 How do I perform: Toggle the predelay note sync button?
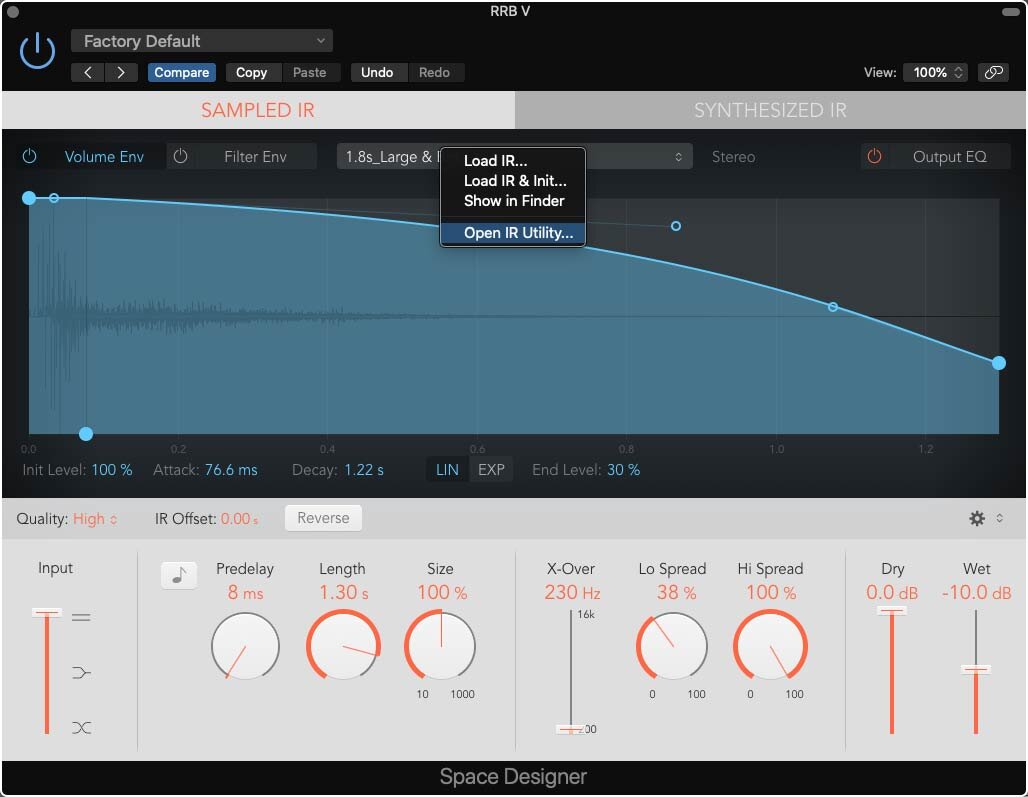[x=179, y=575]
